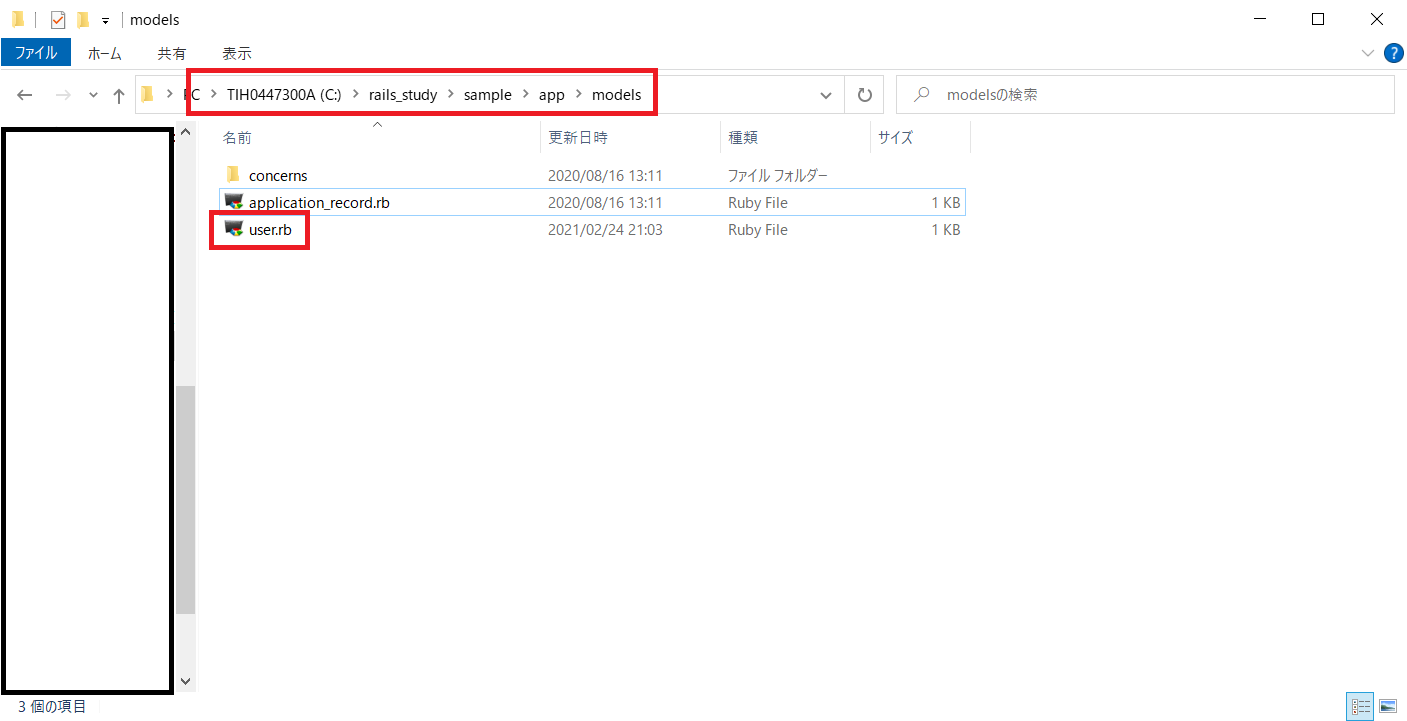1407x721 pixels.
Task: Select the user.rb Ruby file icon
Action: coord(234,229)
